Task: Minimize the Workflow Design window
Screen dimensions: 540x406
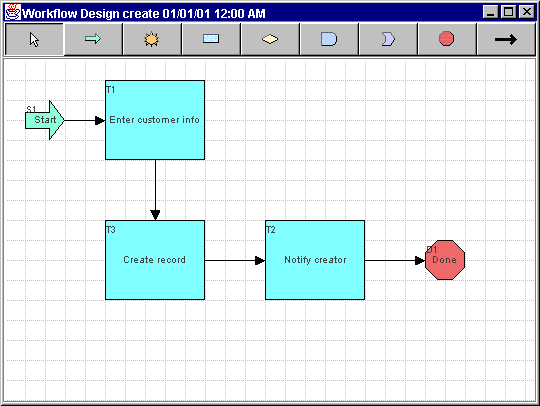Action: (x=490, y=12)
